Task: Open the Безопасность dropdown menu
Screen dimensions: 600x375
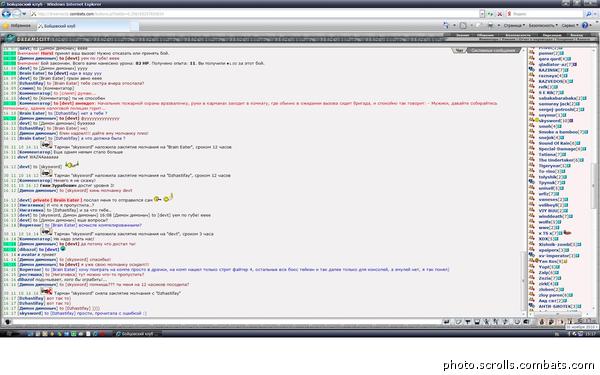Action: click(543, 26)
